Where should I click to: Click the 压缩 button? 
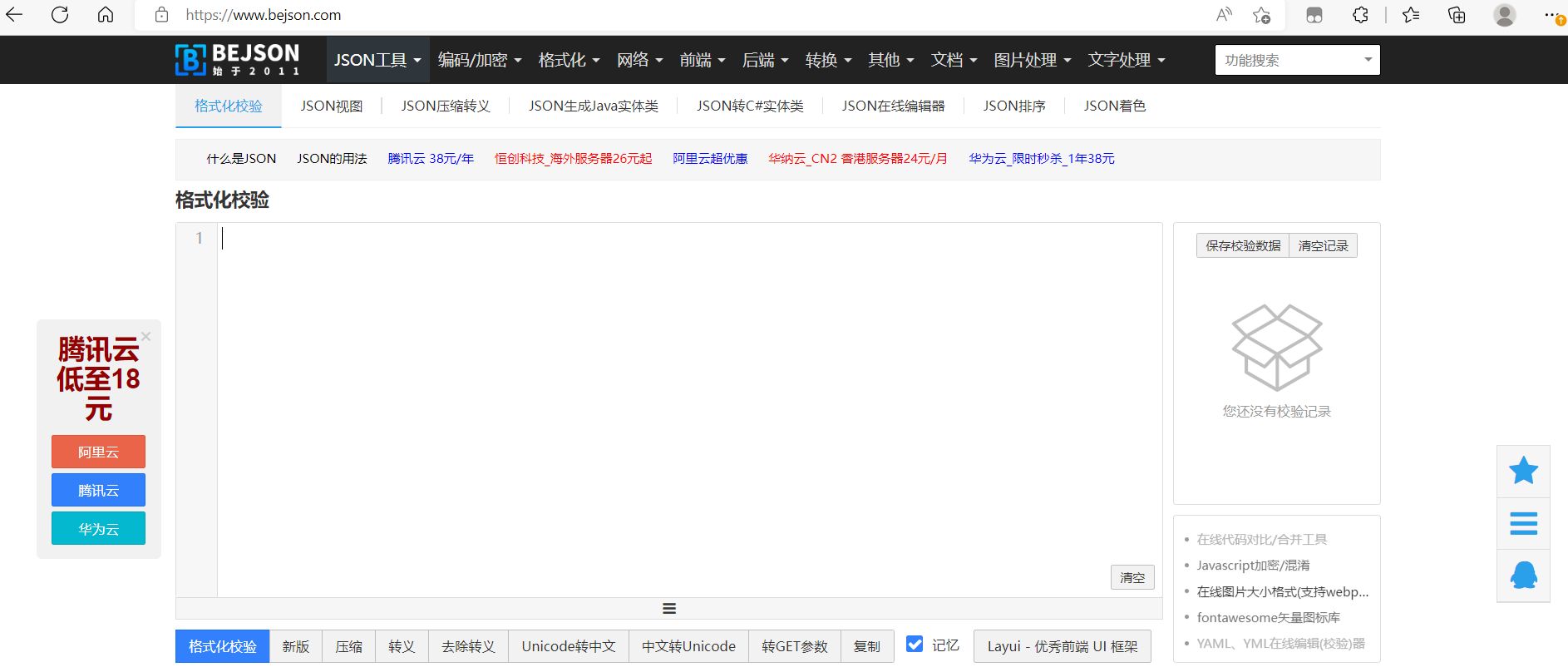pyautogui.click(x=348, y=646)
